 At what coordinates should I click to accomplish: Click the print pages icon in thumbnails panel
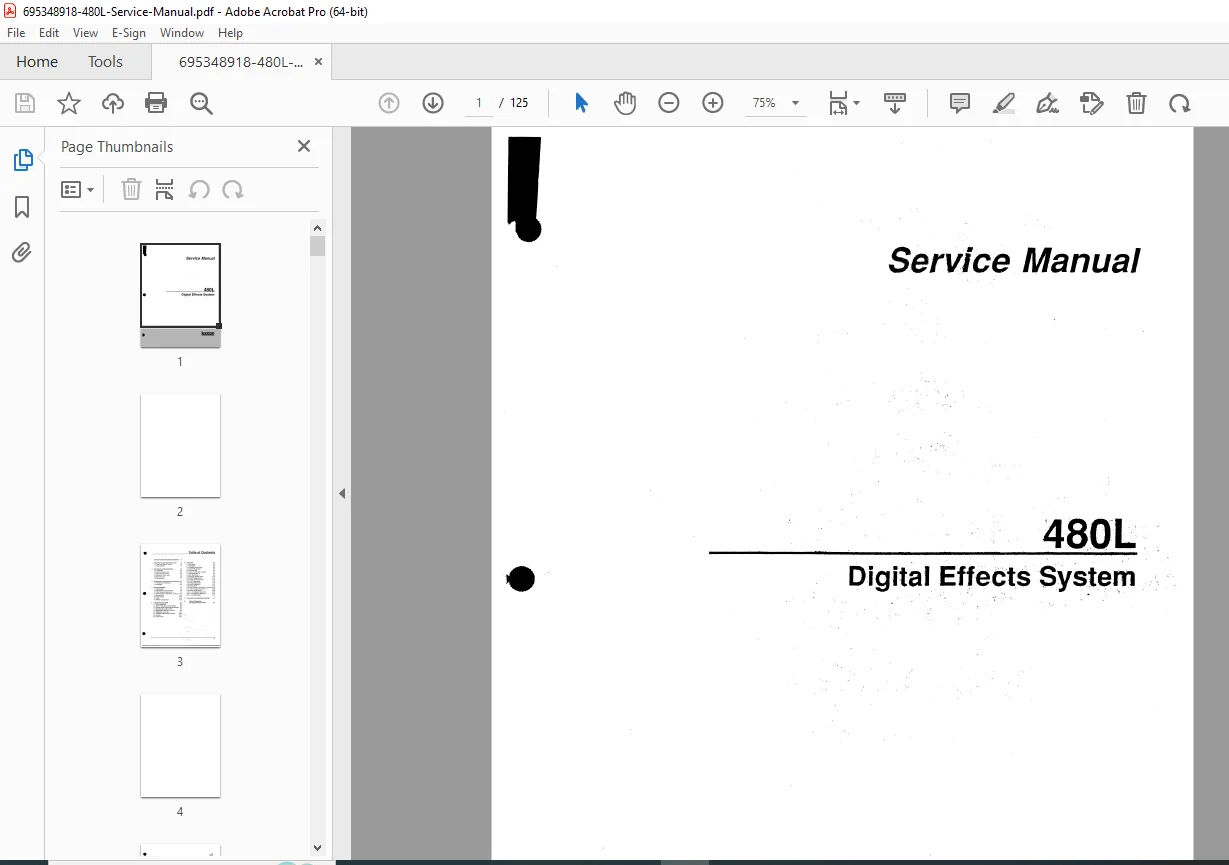tap(165, 189)
